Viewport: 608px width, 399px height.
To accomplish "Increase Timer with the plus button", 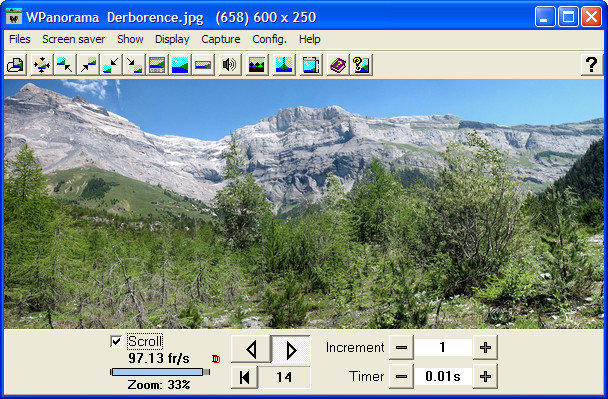I will click(485, 376).
